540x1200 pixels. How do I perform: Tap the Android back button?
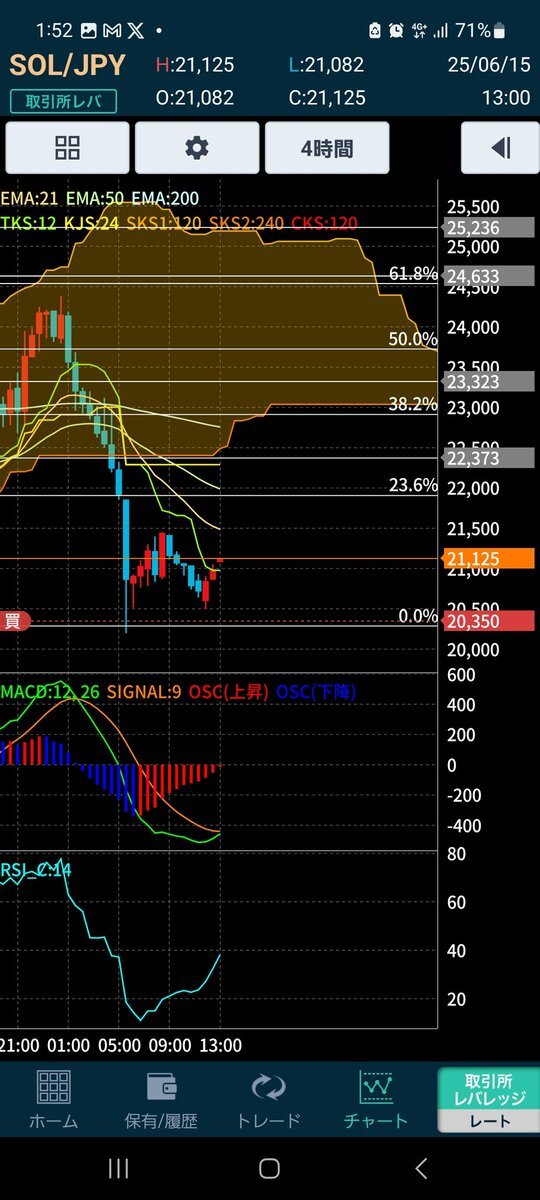tap(422, 1168)
